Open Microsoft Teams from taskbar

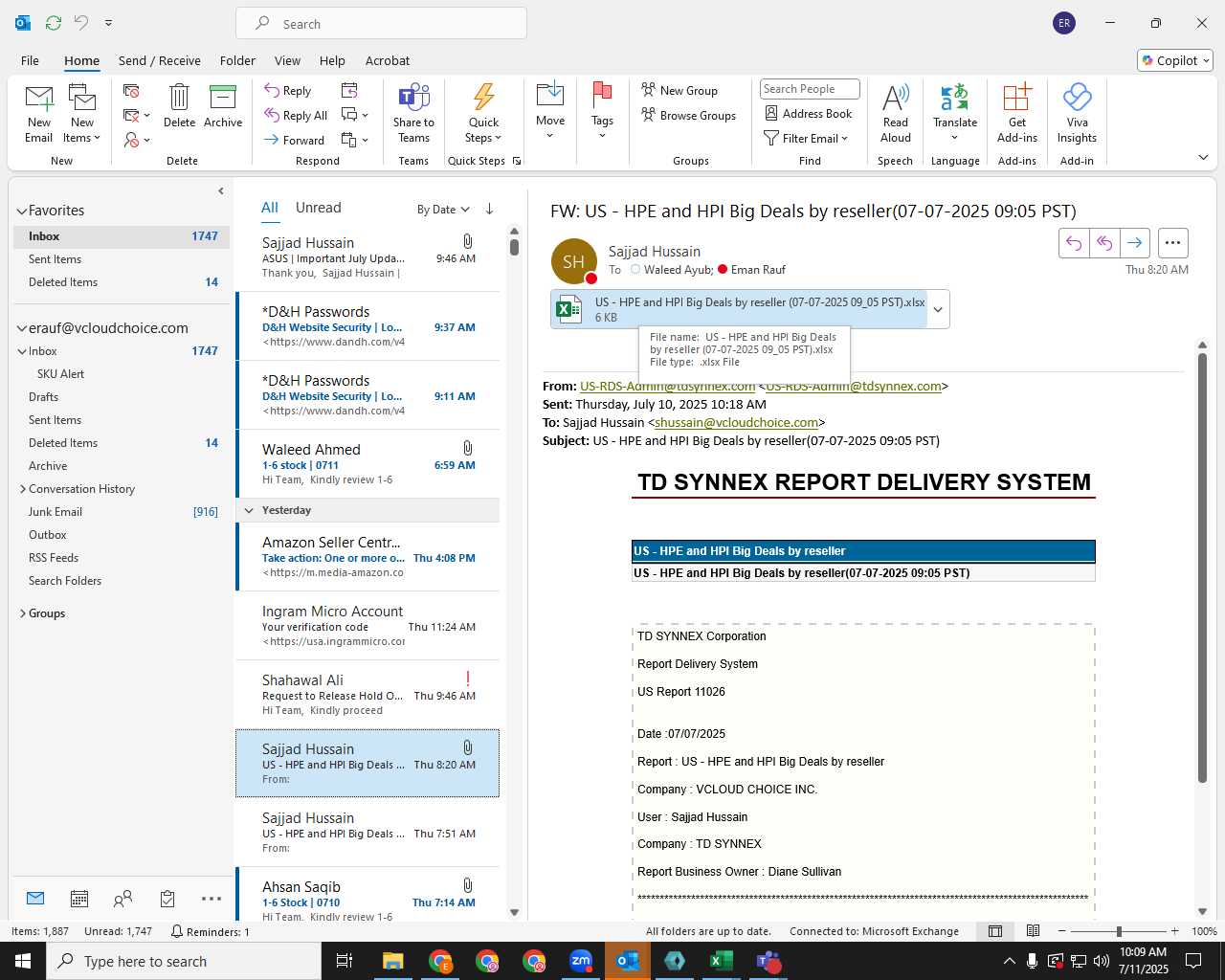tap(768, 961)
